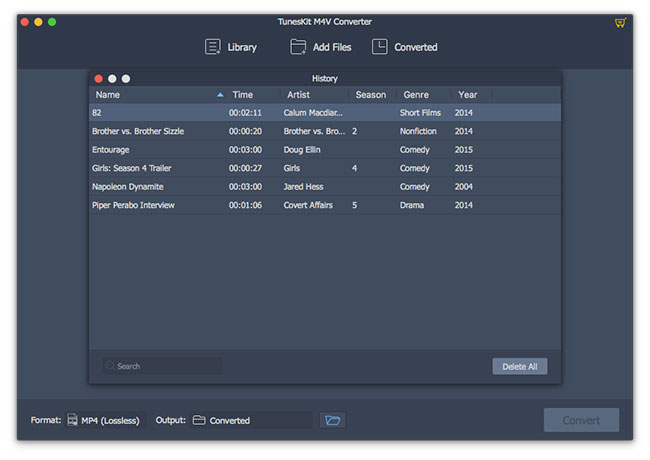The image size is (650, 460).
Task: Select Girls: Season 4 Trailer row
Action: [325, 168]
